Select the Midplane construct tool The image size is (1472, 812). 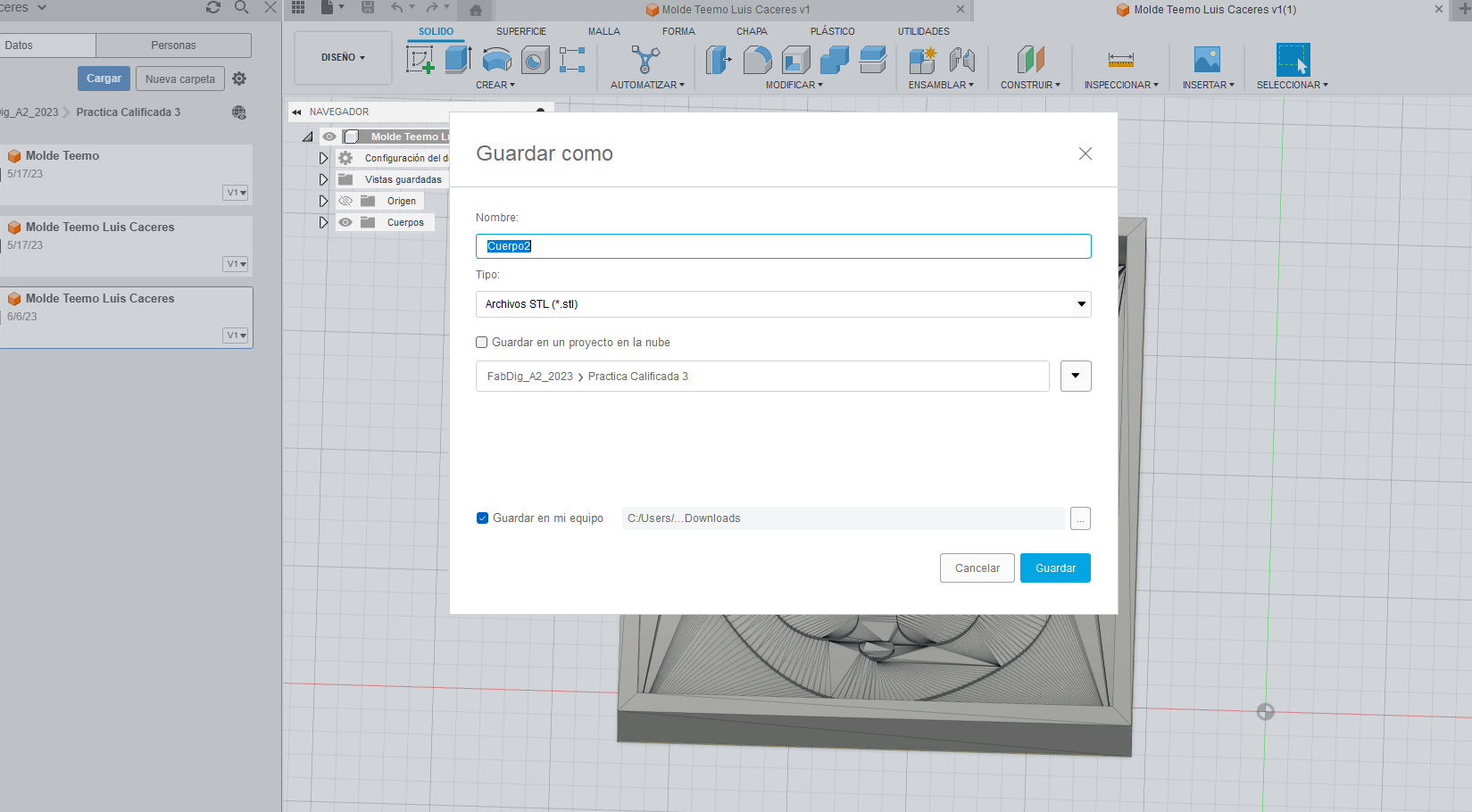pyautogui.click(x=1030, y=60)
